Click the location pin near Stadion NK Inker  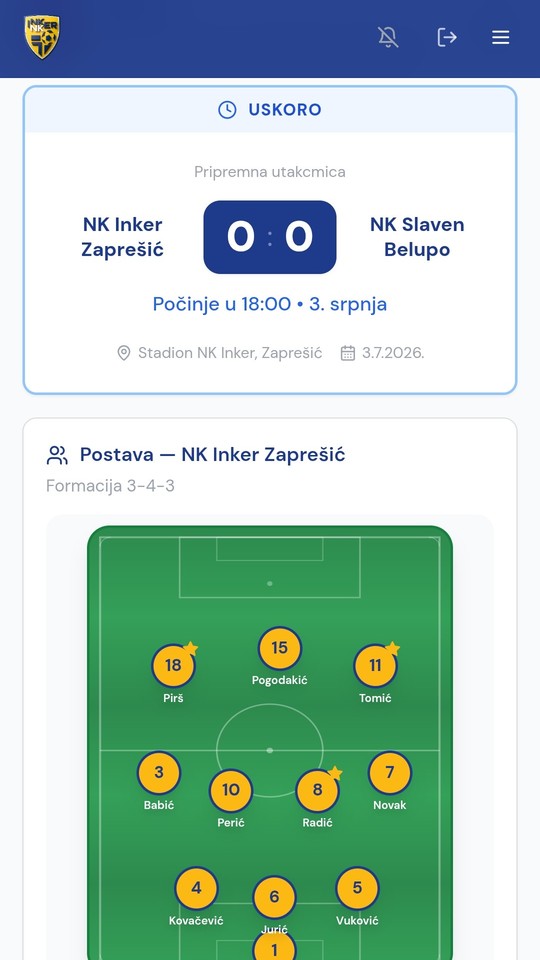[124, 353]
